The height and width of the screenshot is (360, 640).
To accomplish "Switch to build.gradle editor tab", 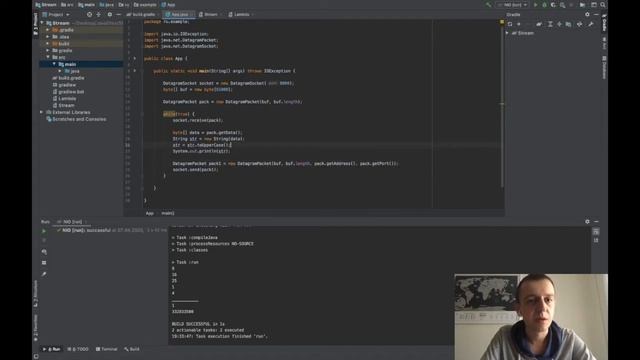I will coord(141,14).
